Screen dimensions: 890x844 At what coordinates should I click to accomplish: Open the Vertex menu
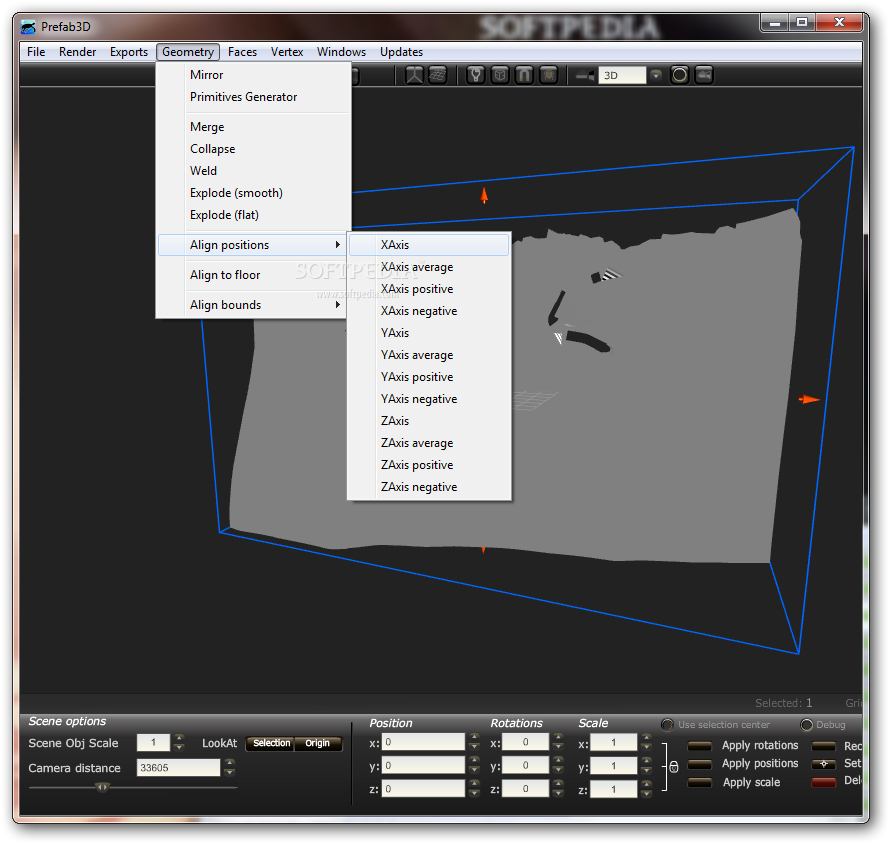point(287,52)
